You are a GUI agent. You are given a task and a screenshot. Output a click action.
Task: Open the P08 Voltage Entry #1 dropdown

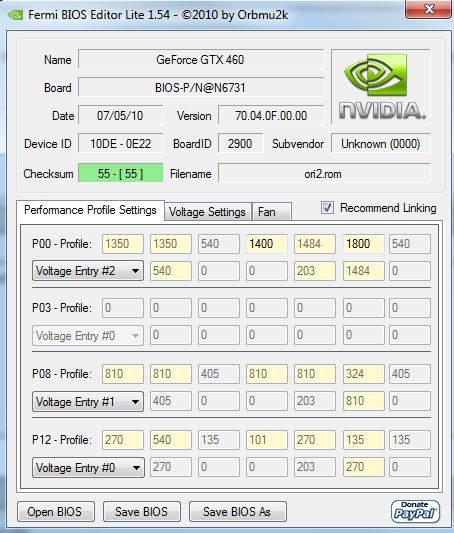click(88, 401)
